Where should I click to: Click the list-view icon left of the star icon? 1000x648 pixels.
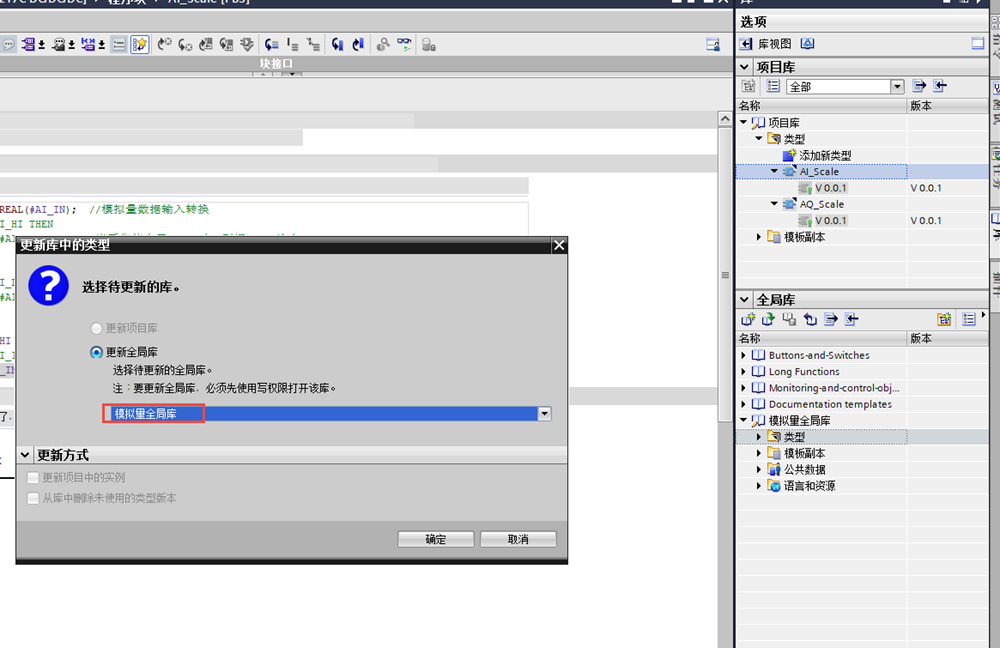[119, 45]
